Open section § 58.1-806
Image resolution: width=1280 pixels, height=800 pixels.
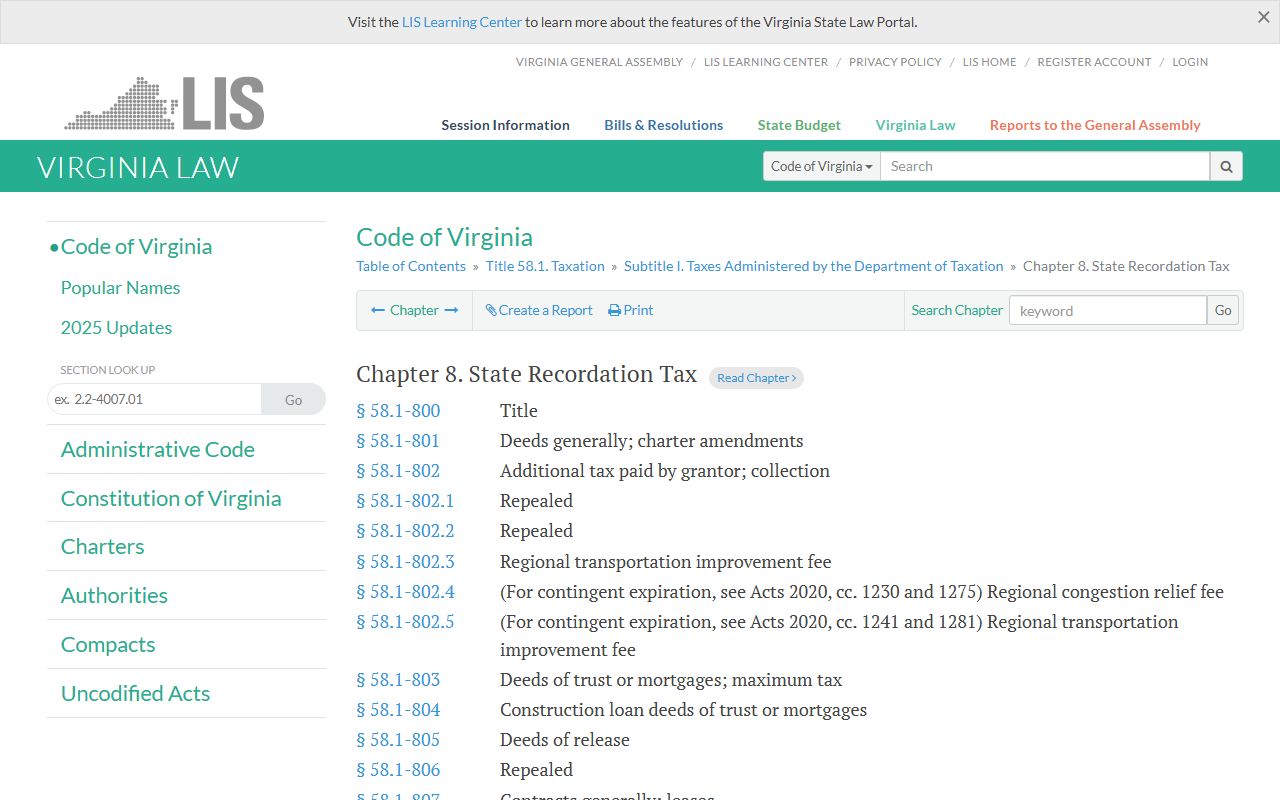pyautogui.click(x=398, y=770)
